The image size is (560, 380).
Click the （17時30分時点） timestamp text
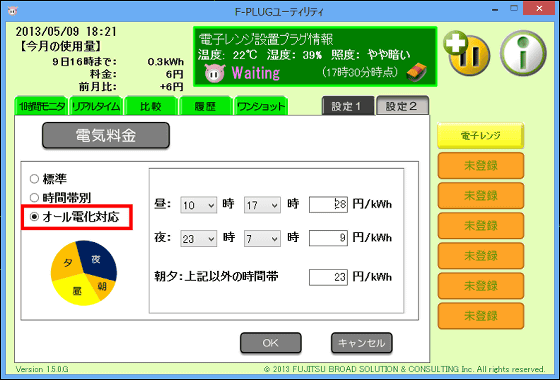[x=360, y=72]
